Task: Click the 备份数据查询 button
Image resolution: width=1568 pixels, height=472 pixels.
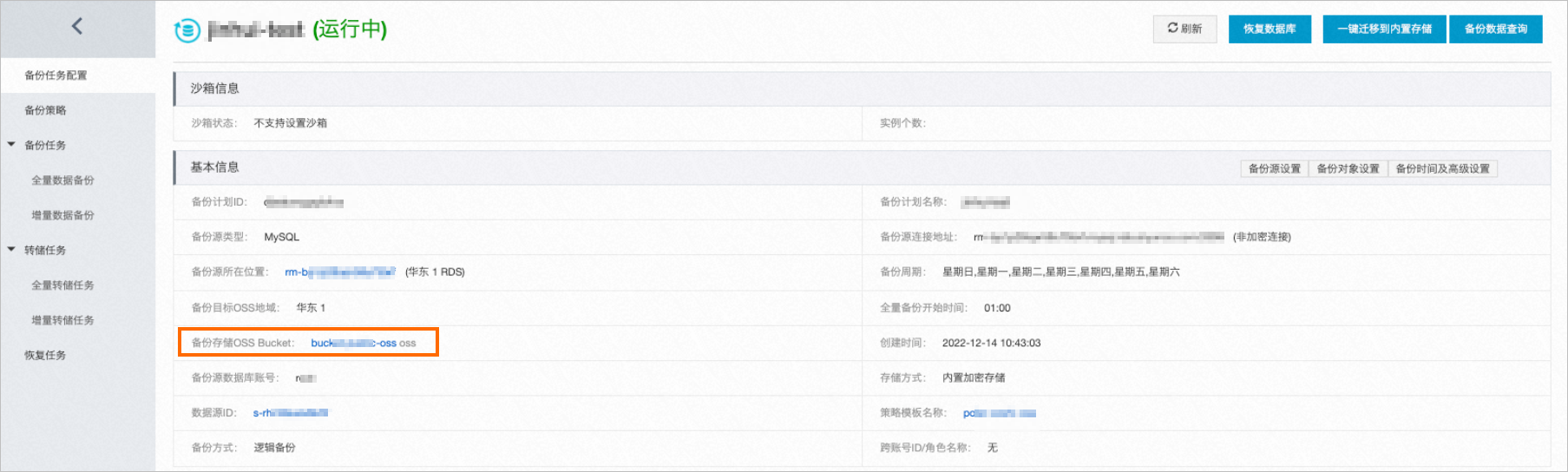Action: (x=1495, y=29)
